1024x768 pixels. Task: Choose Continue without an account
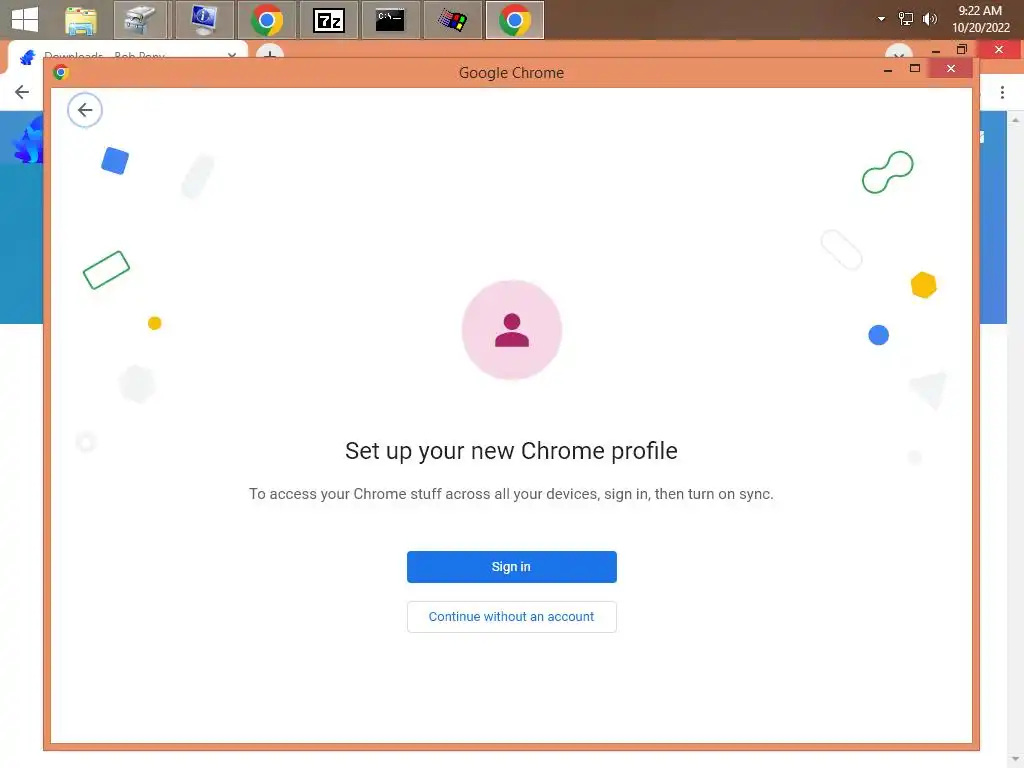[511, 616]
